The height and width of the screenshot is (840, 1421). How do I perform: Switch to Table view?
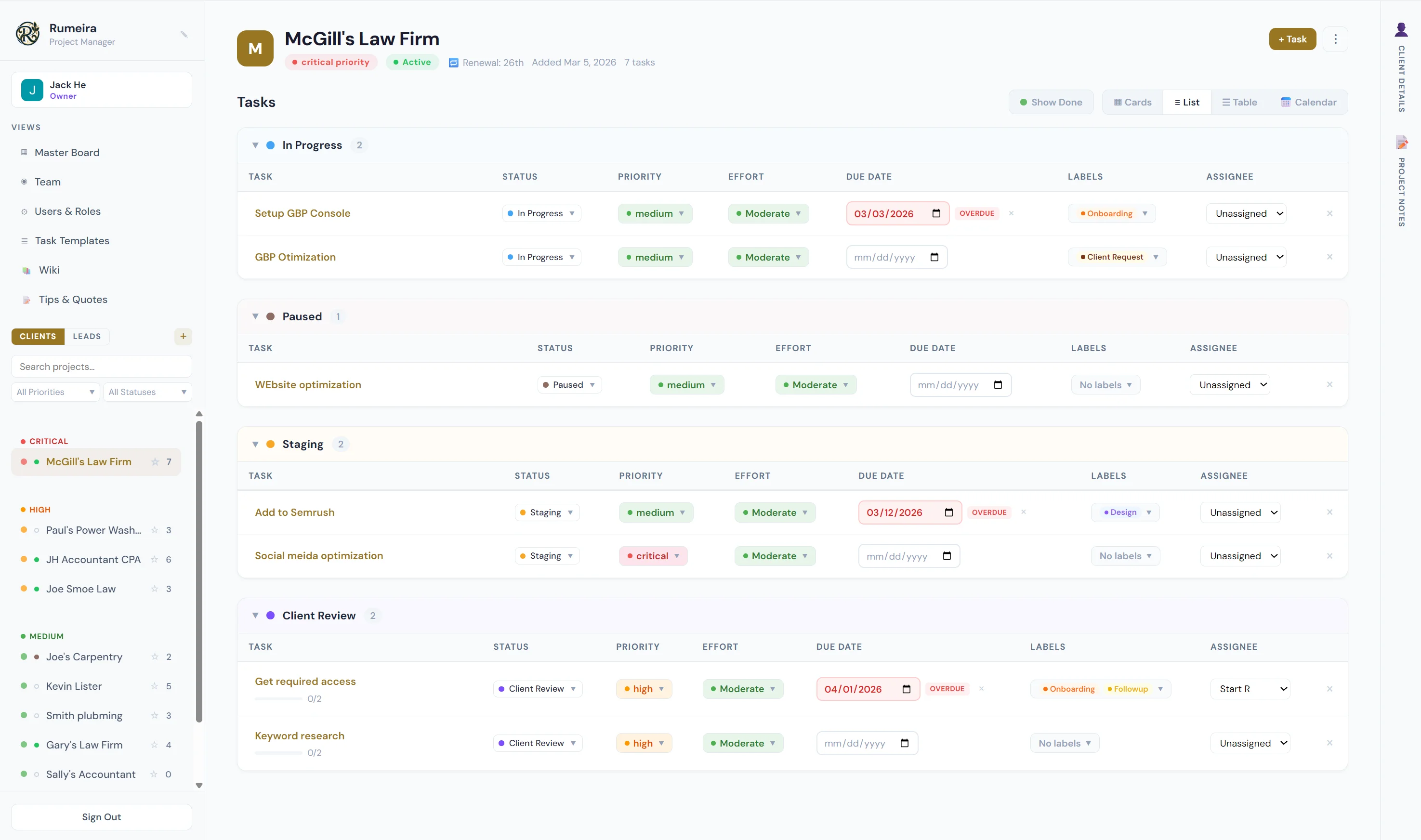[1239, 103]
